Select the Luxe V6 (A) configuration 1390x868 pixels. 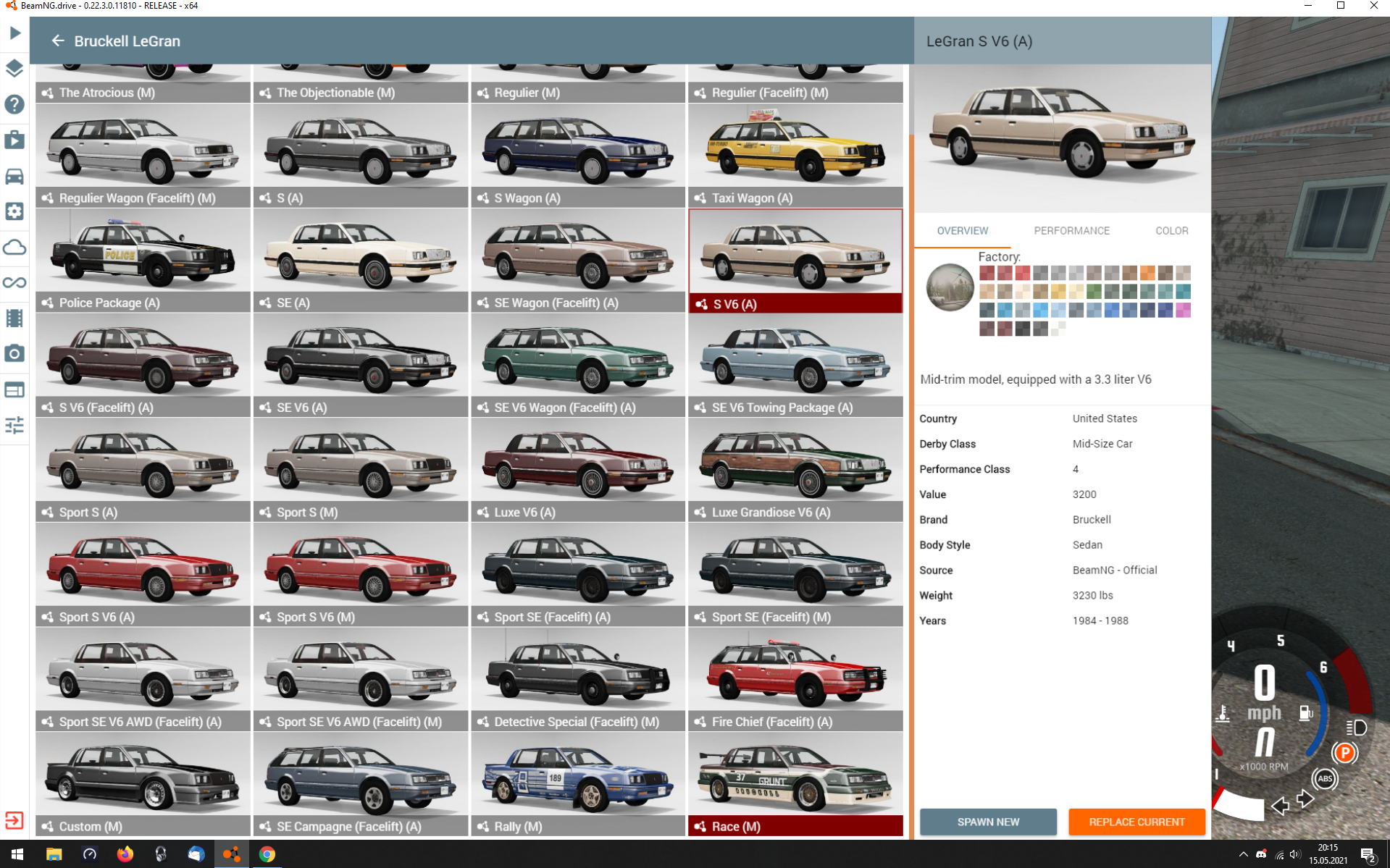[x=578, y=470]
